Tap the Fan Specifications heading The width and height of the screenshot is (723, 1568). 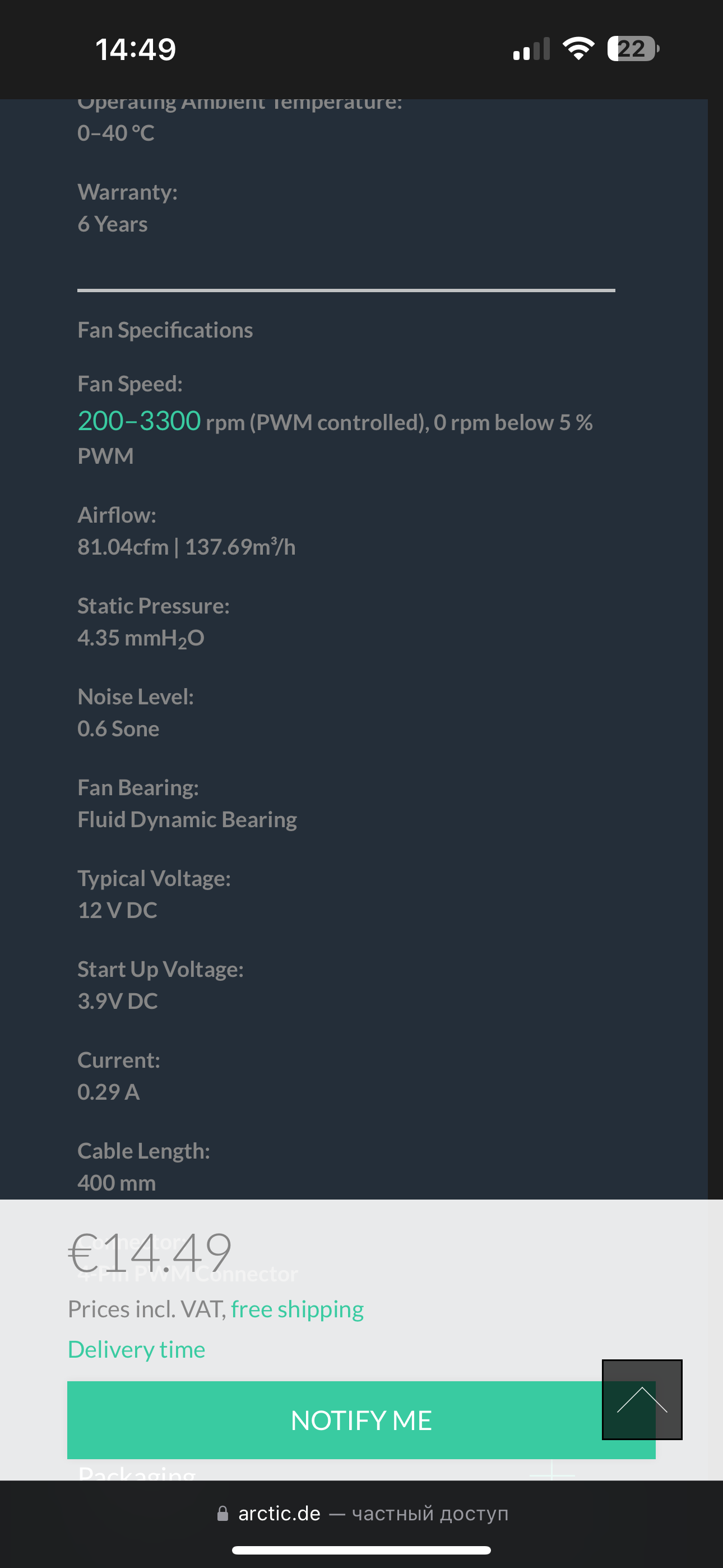pyautogui.click(x=165, y=330)
